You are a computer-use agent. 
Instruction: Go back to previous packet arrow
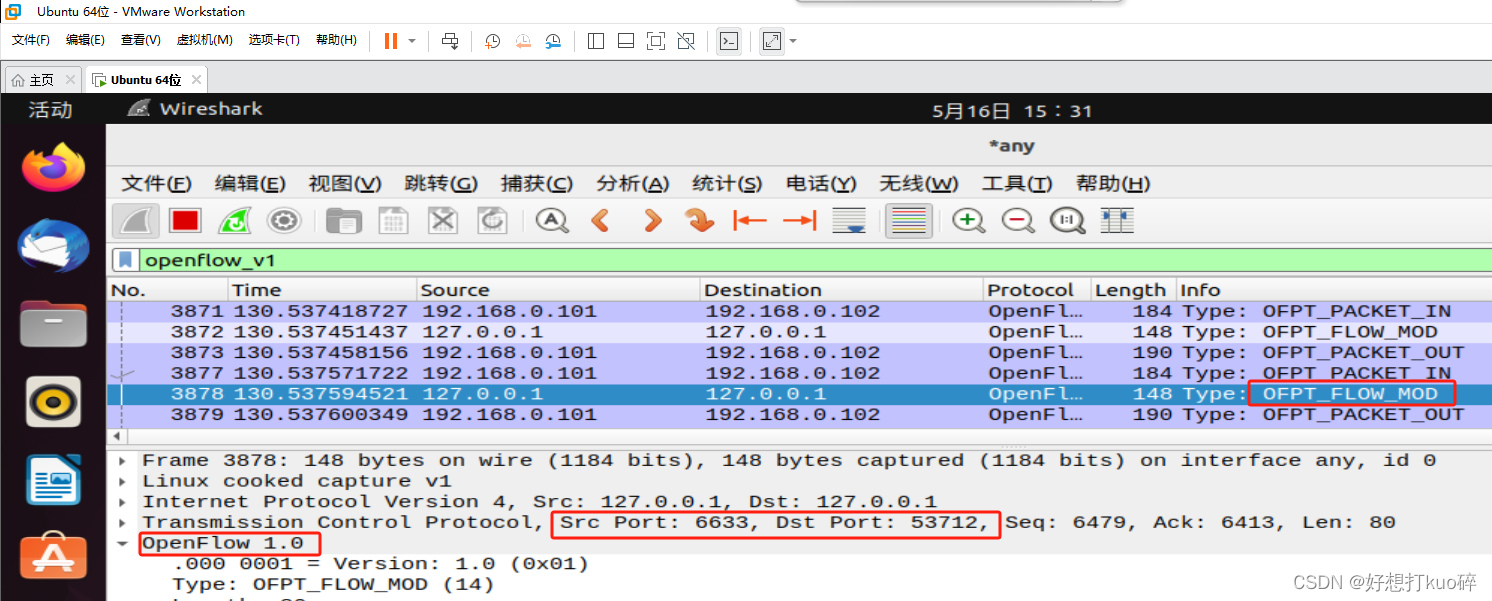601,220
